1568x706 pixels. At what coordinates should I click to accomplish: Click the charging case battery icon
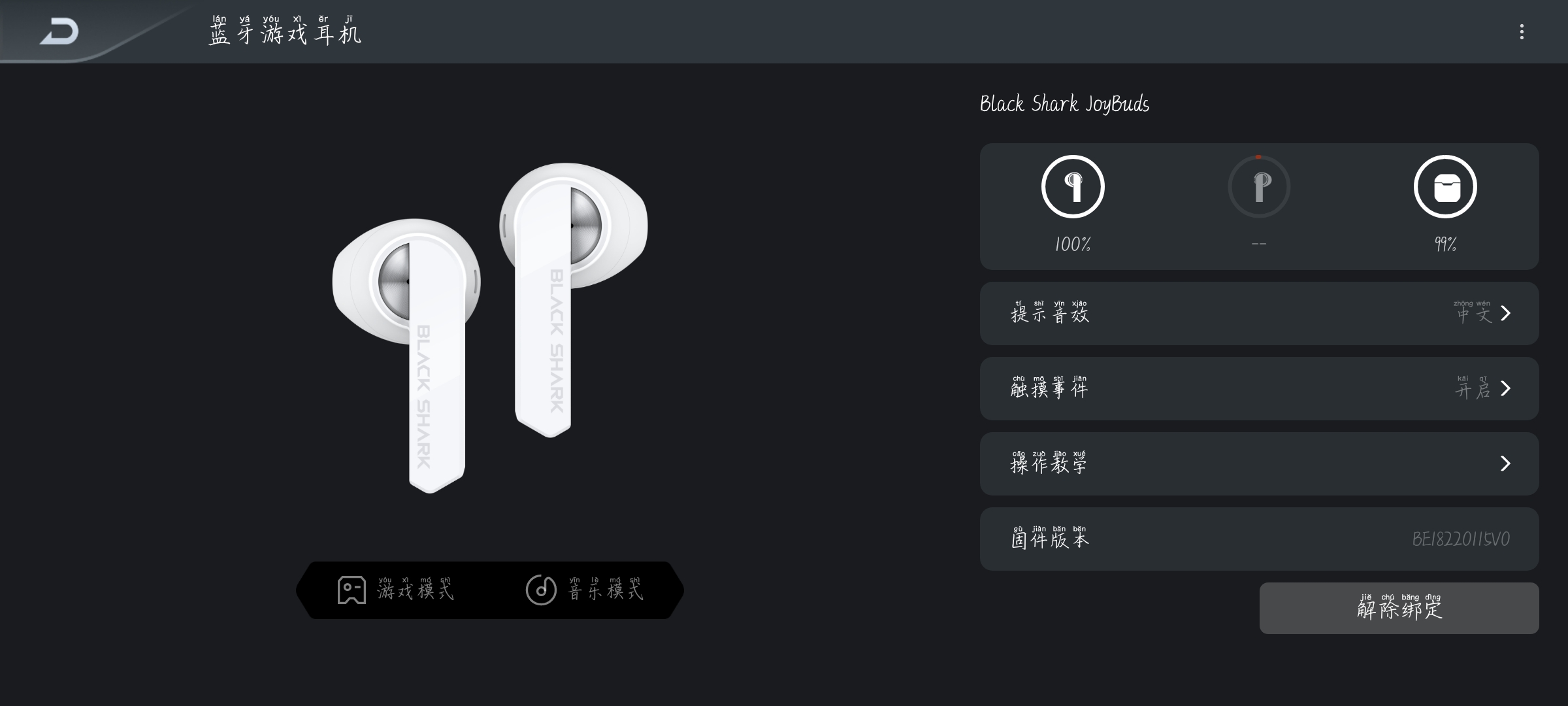point(1445,187)
